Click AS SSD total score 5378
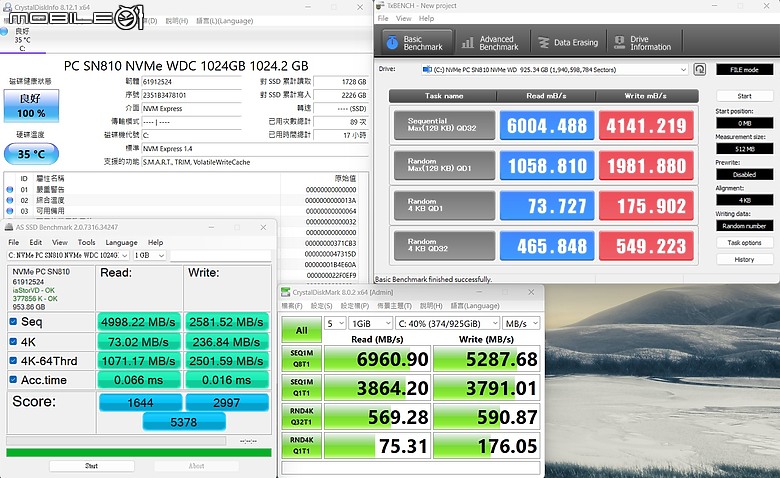 pos(184,422)
